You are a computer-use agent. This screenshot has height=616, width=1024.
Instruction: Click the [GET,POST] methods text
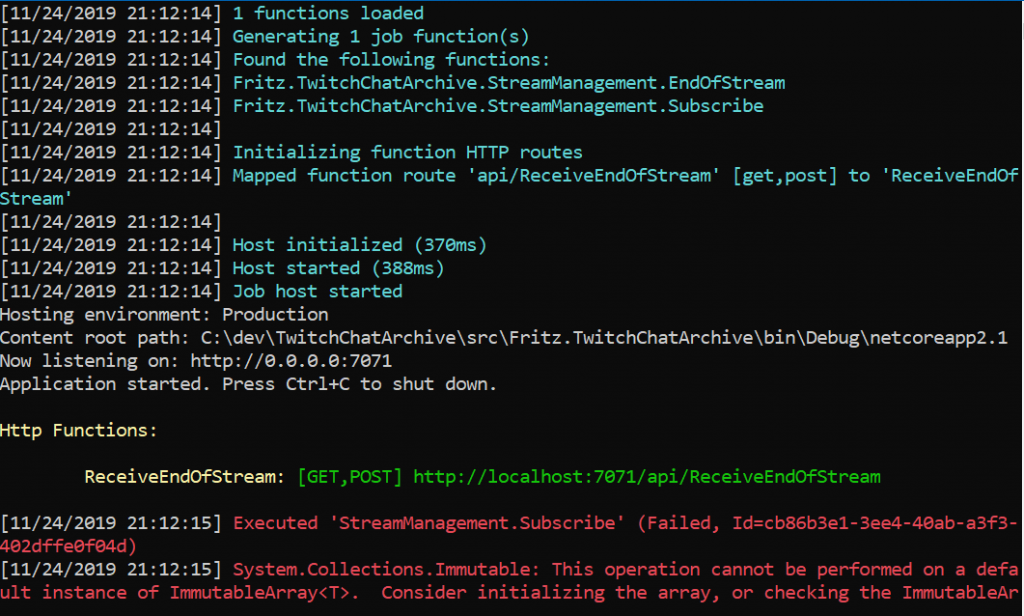349,477
